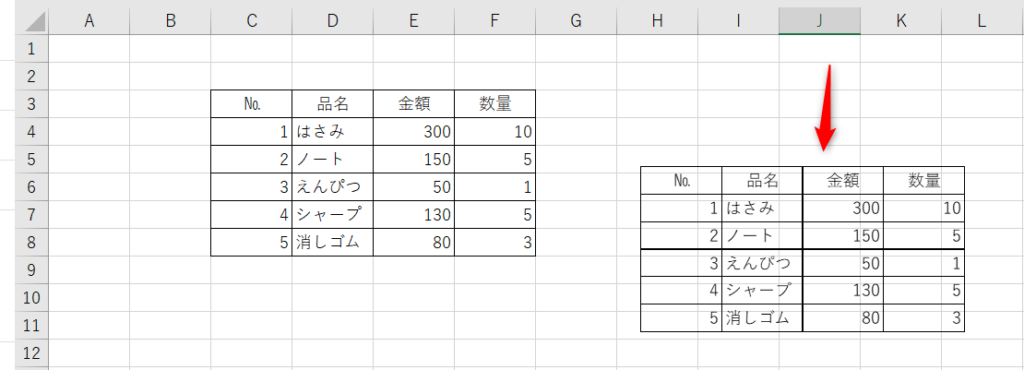The height and width of the screenshot is (370, 1024).
Task: Select column J header
Action: (x=820, y=21)
